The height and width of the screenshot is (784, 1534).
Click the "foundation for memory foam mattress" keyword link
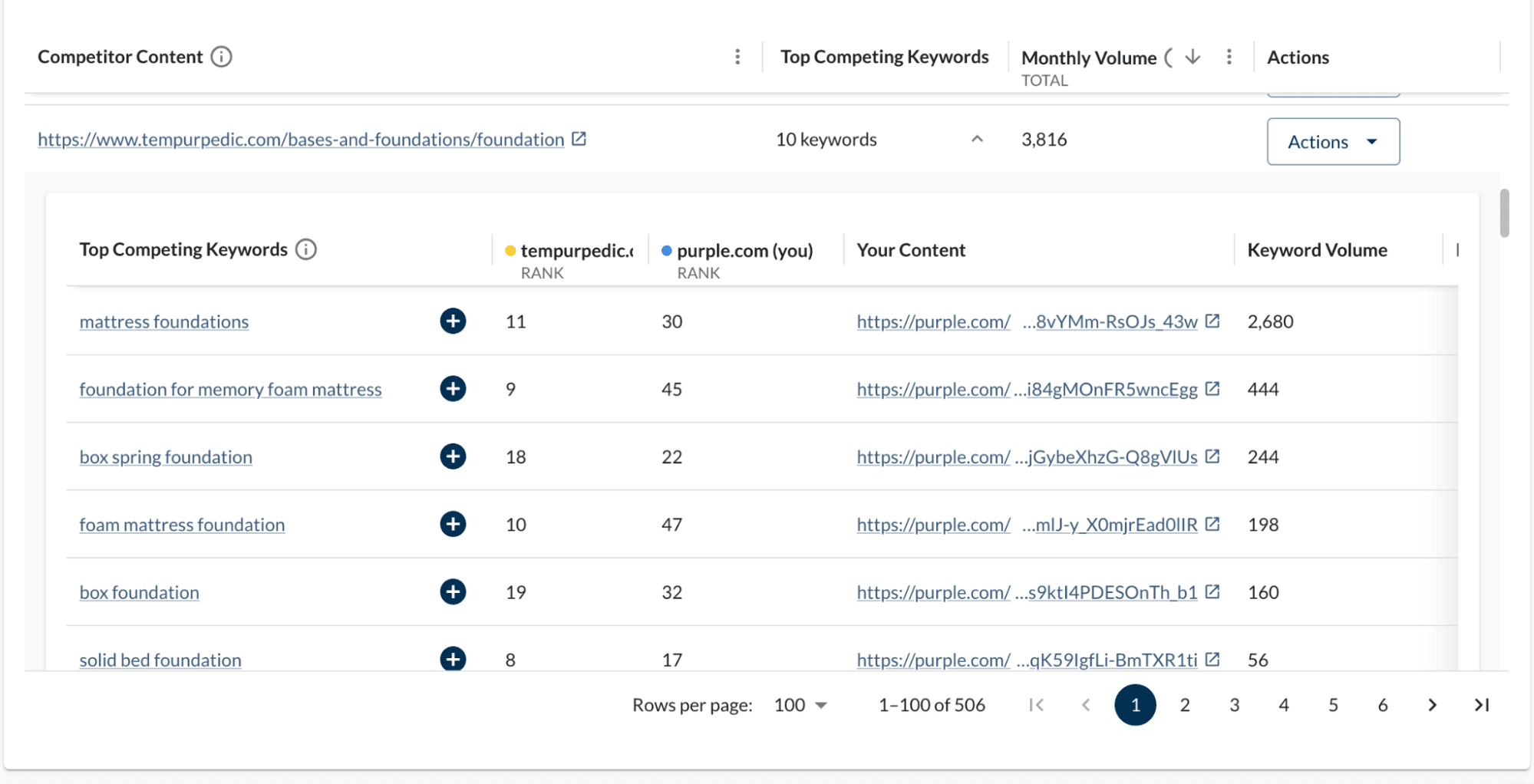pos(230,389)
